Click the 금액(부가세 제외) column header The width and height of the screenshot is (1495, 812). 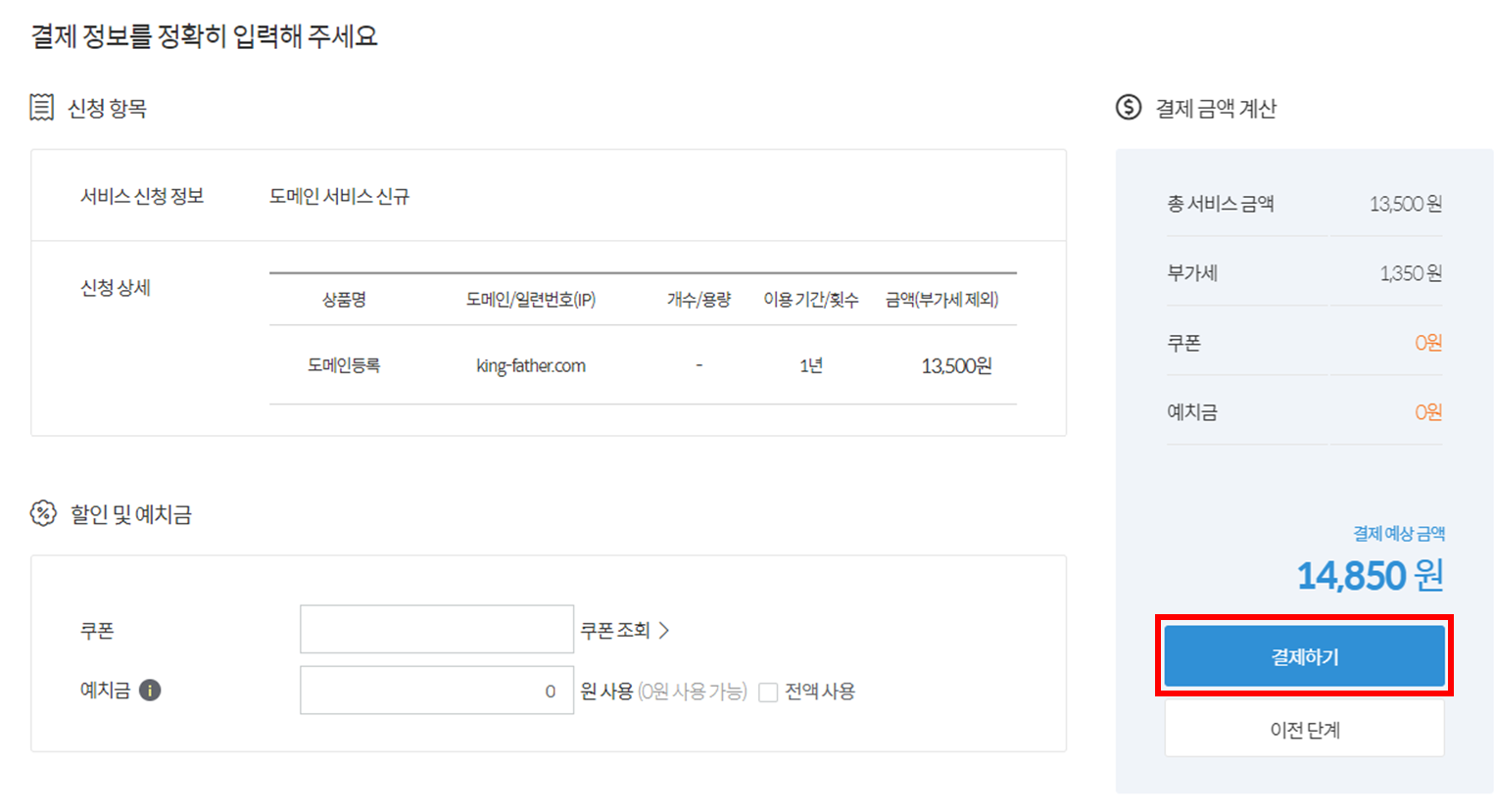(x=942, y=300)
